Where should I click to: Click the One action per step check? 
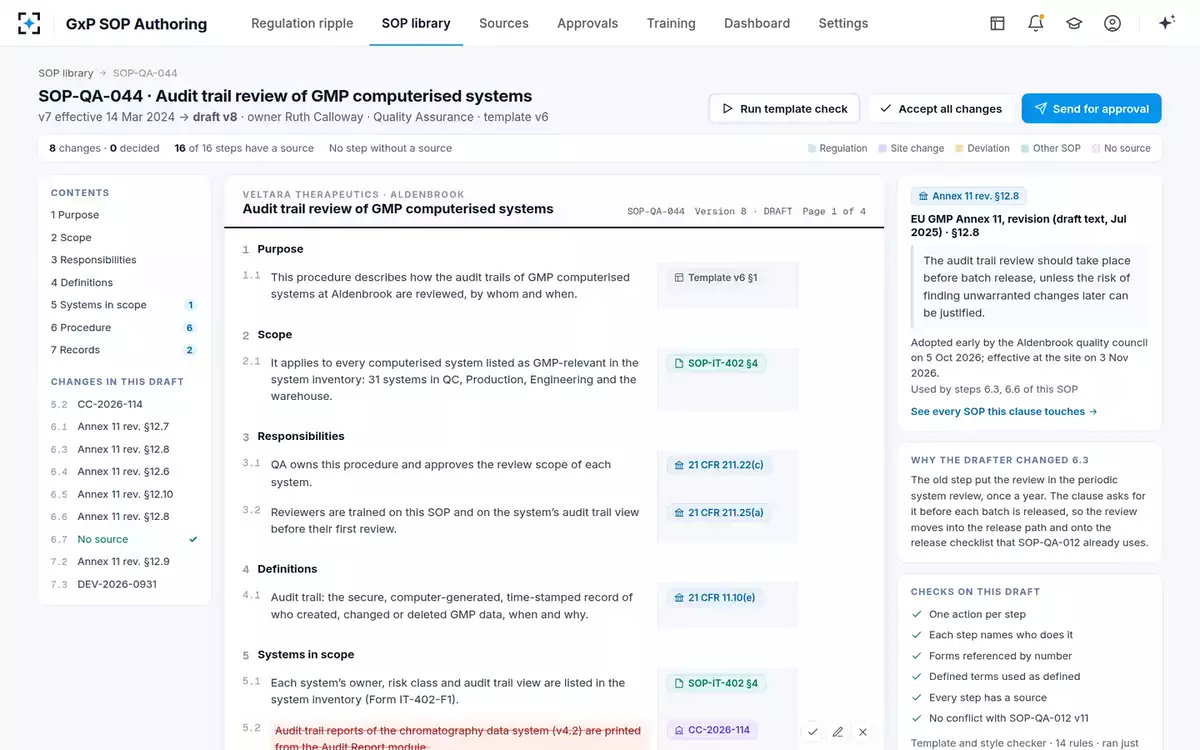968,614
